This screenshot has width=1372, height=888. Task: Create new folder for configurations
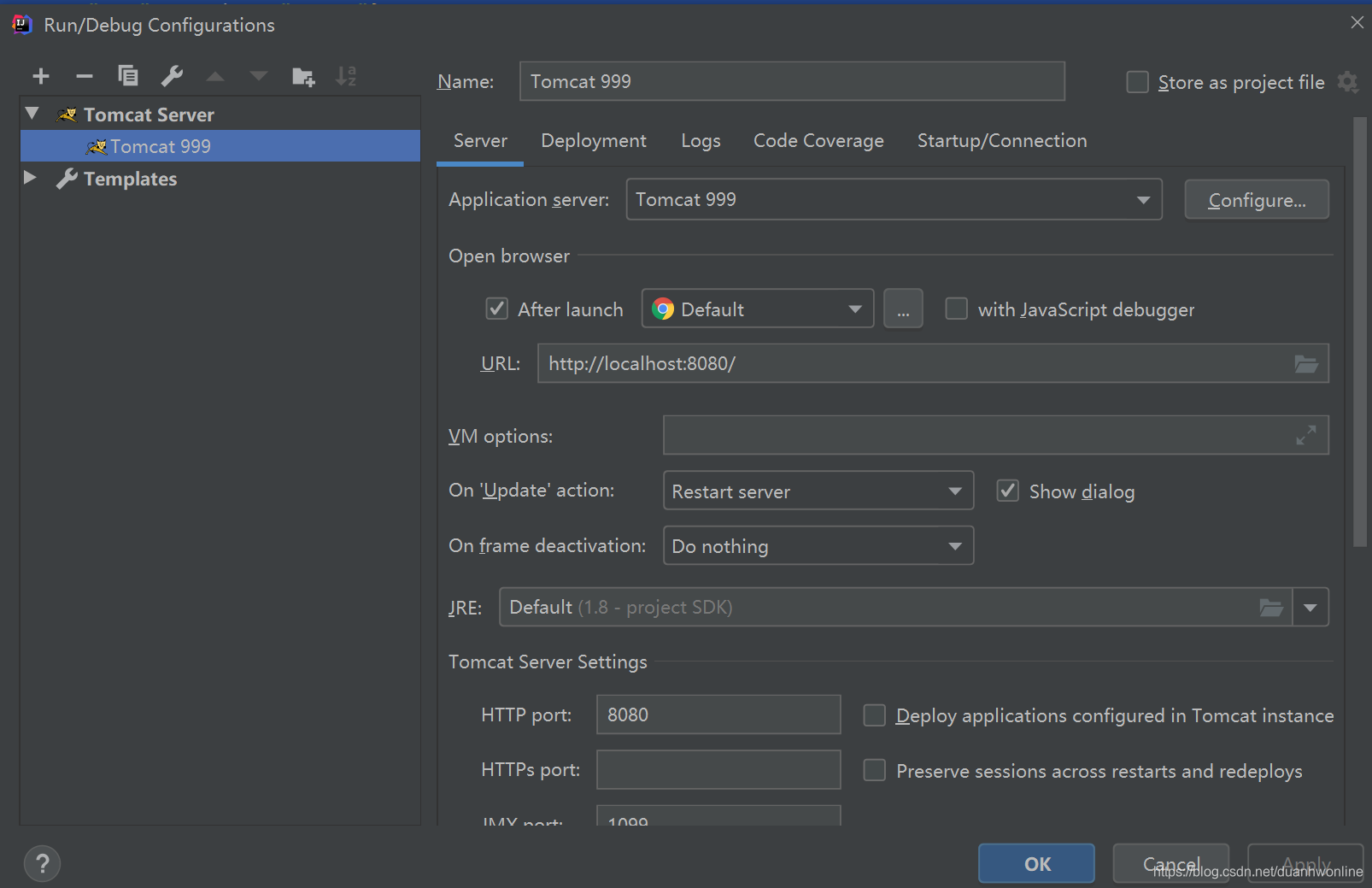(303, 76)
